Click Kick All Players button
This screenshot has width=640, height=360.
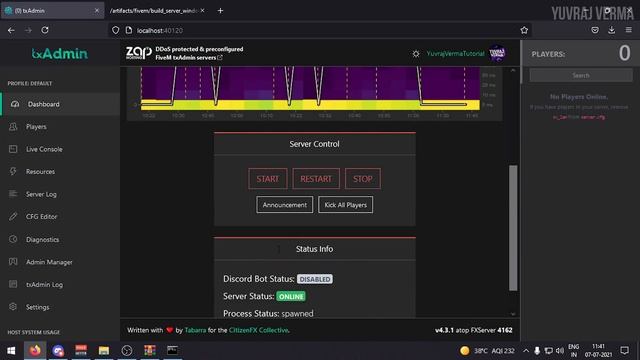(345, 205)
